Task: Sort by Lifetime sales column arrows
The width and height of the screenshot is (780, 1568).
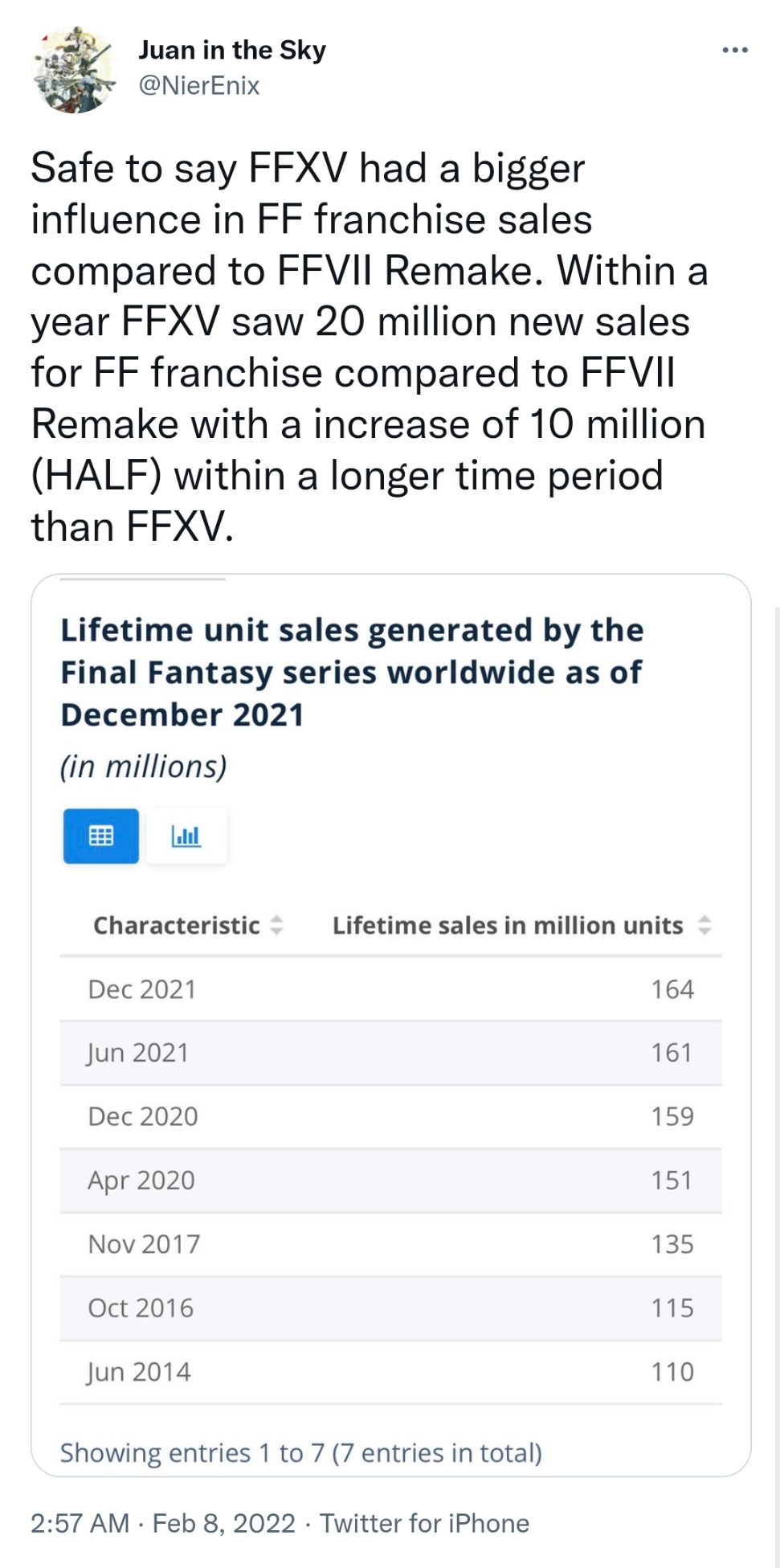Action: [x=704, y=925]
